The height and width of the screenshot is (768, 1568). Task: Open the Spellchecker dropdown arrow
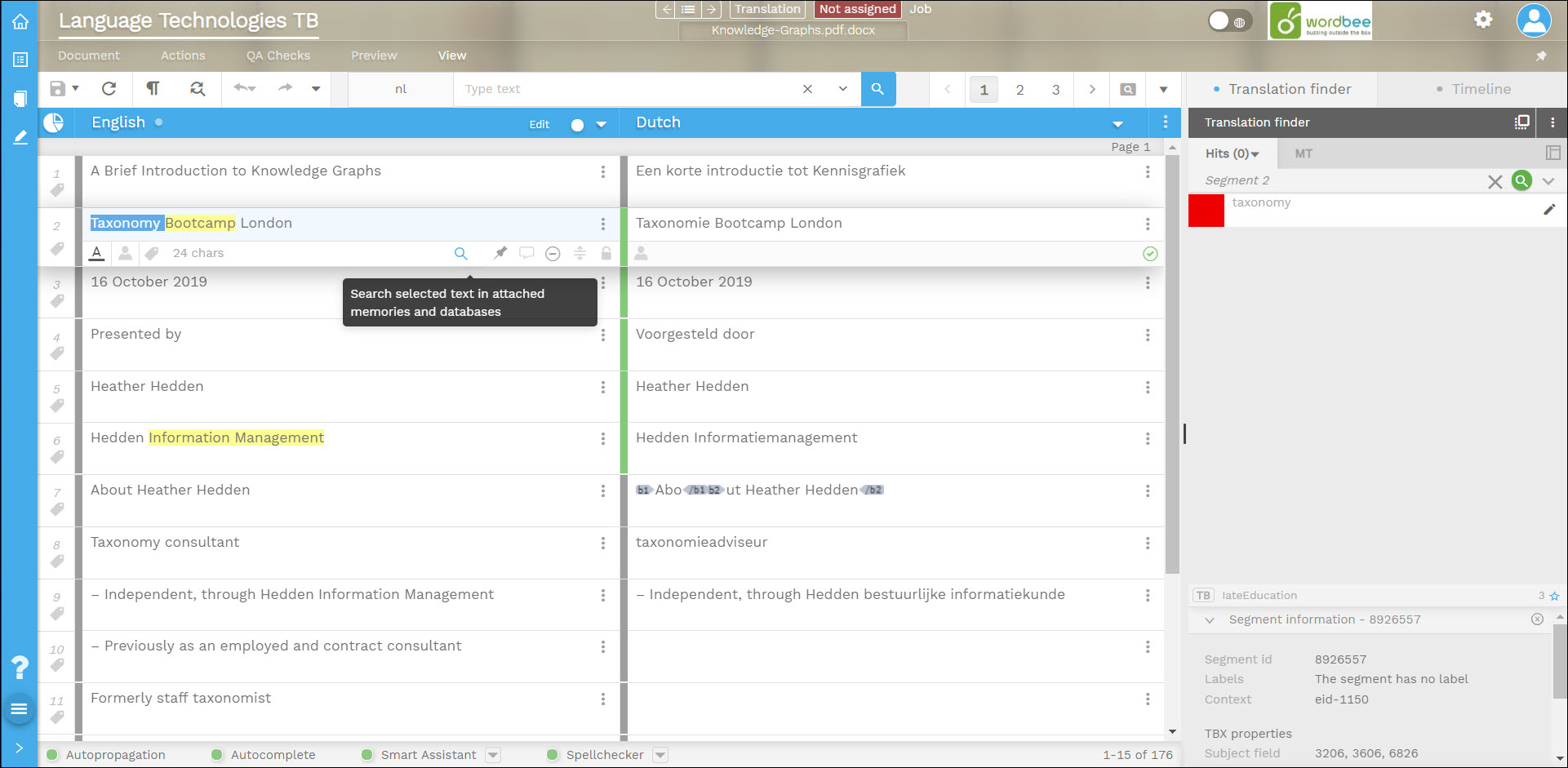tap(660, 755)
